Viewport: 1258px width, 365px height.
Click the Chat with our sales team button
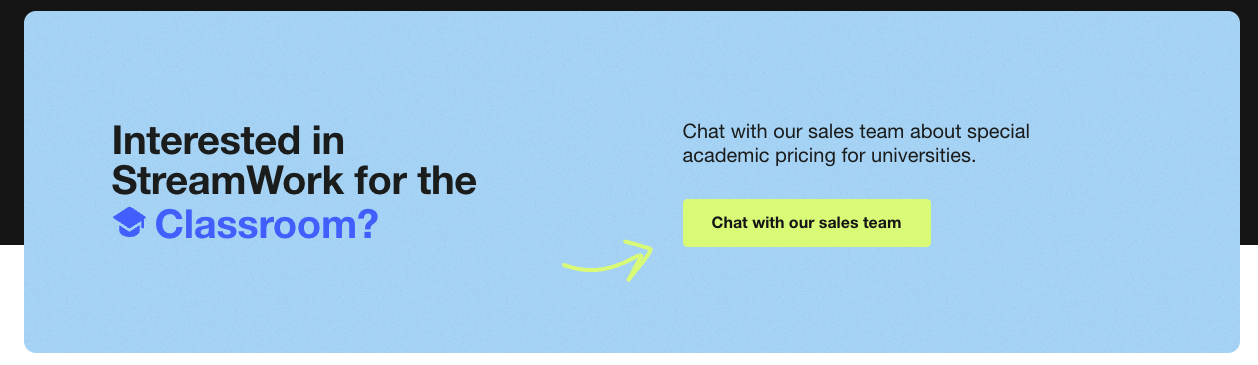[806, 223]
